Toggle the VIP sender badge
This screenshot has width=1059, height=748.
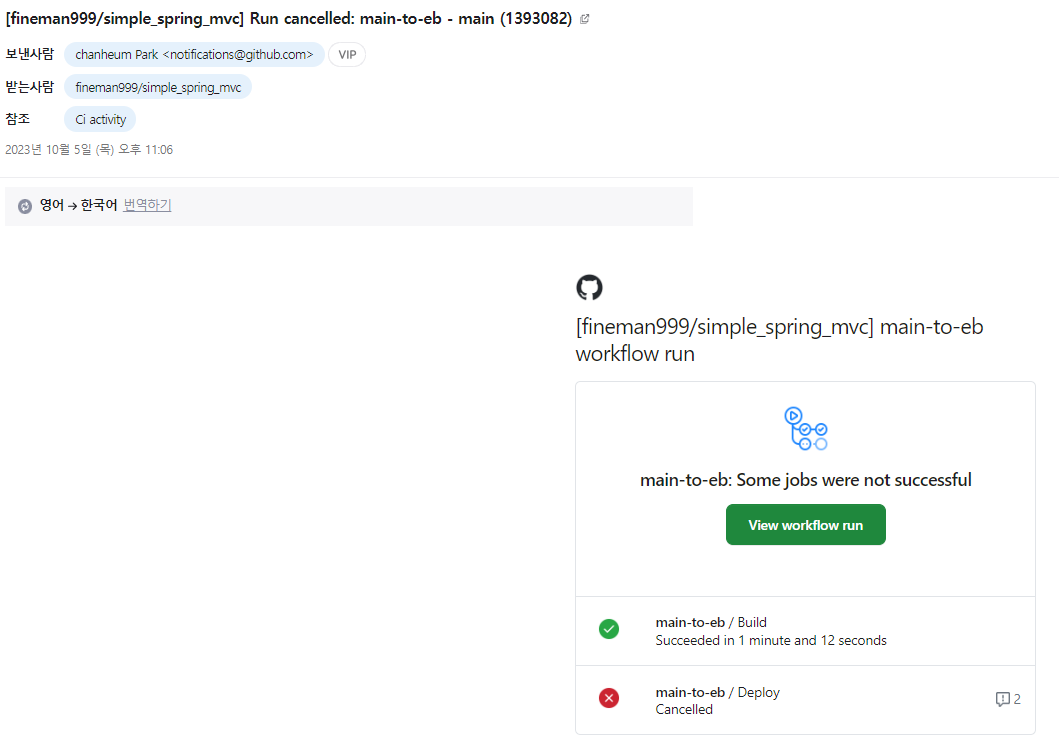point(347,55)
